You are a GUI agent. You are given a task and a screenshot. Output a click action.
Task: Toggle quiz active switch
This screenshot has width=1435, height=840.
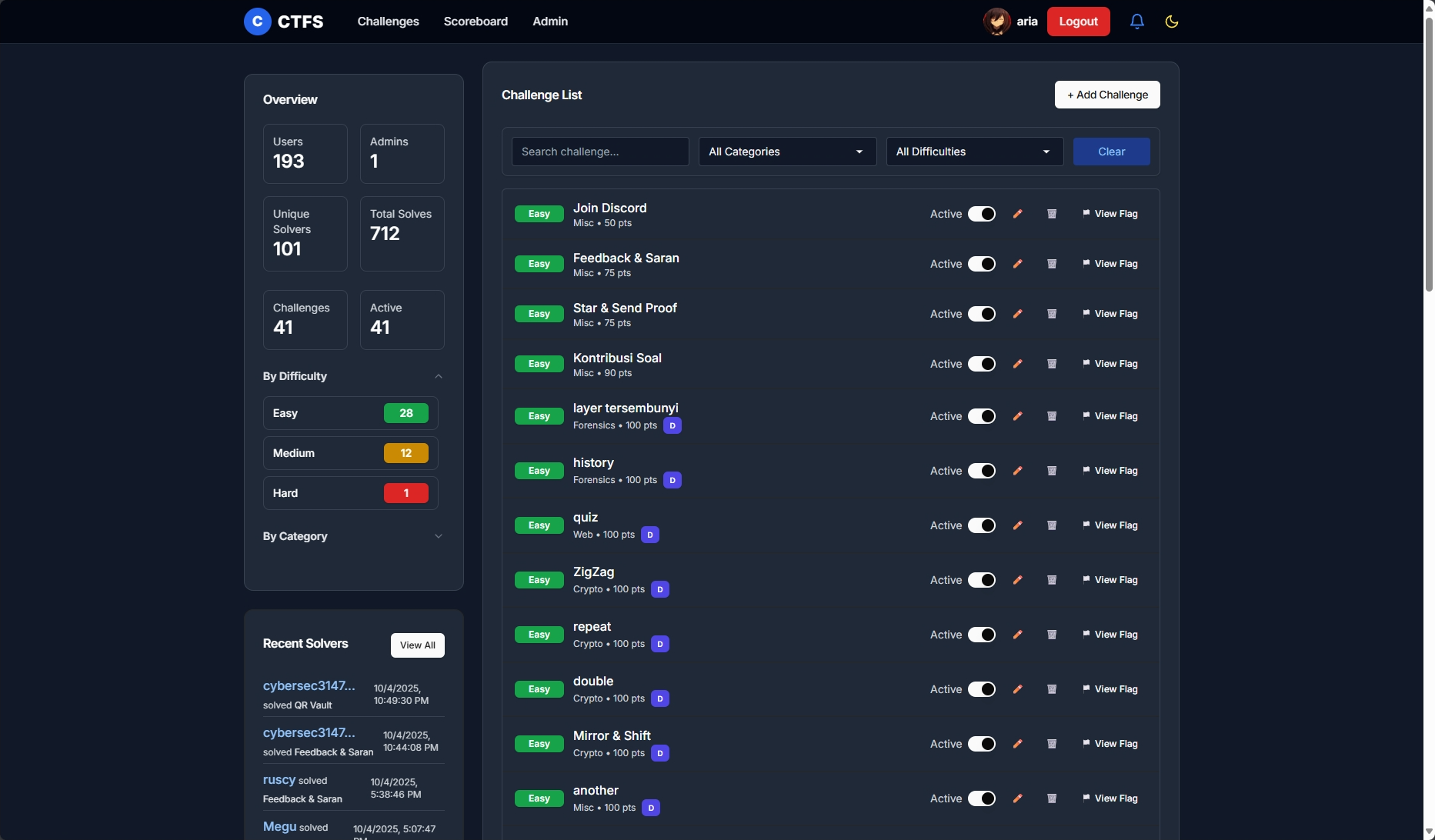(x=982, y=525)
